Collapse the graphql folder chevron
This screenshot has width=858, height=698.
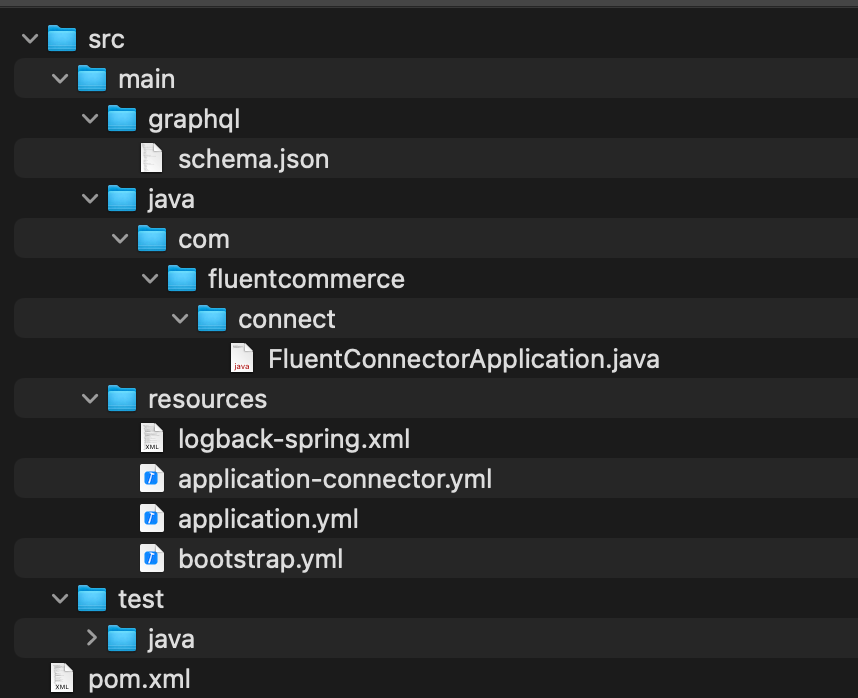click(x=90, y=119)
